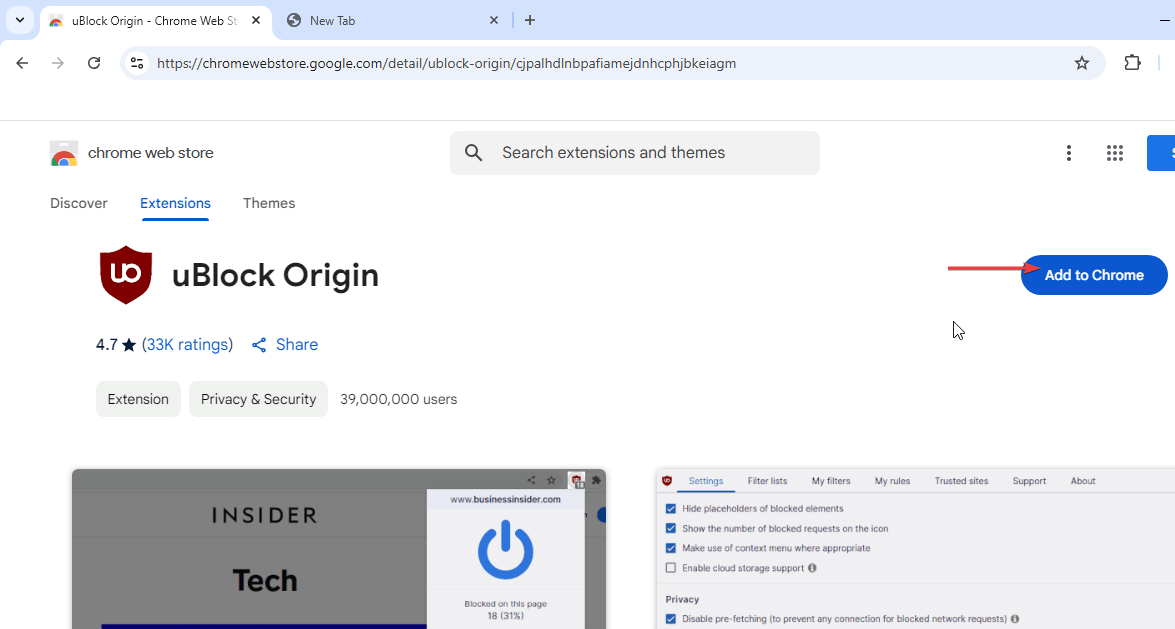Image resolution: width=1175 pixels, height=629 pixels.
Task: Share the uBlock Origin extension
Action: 285,345
